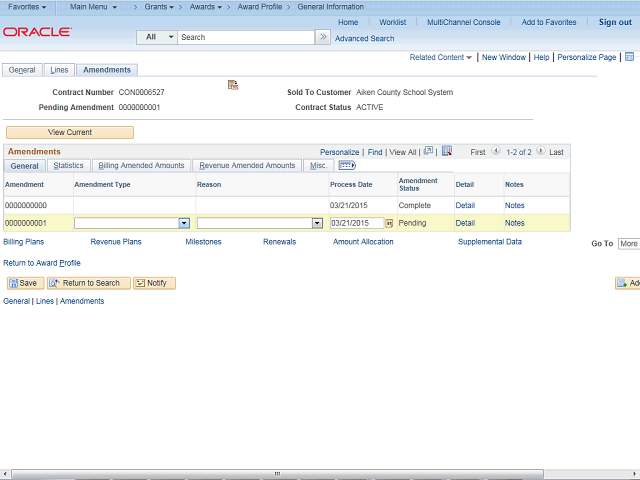The height and width of the screenshot is (480, 640).
Task: Click Personalize link in Amendments grid
Action: (x=339, y=152)
